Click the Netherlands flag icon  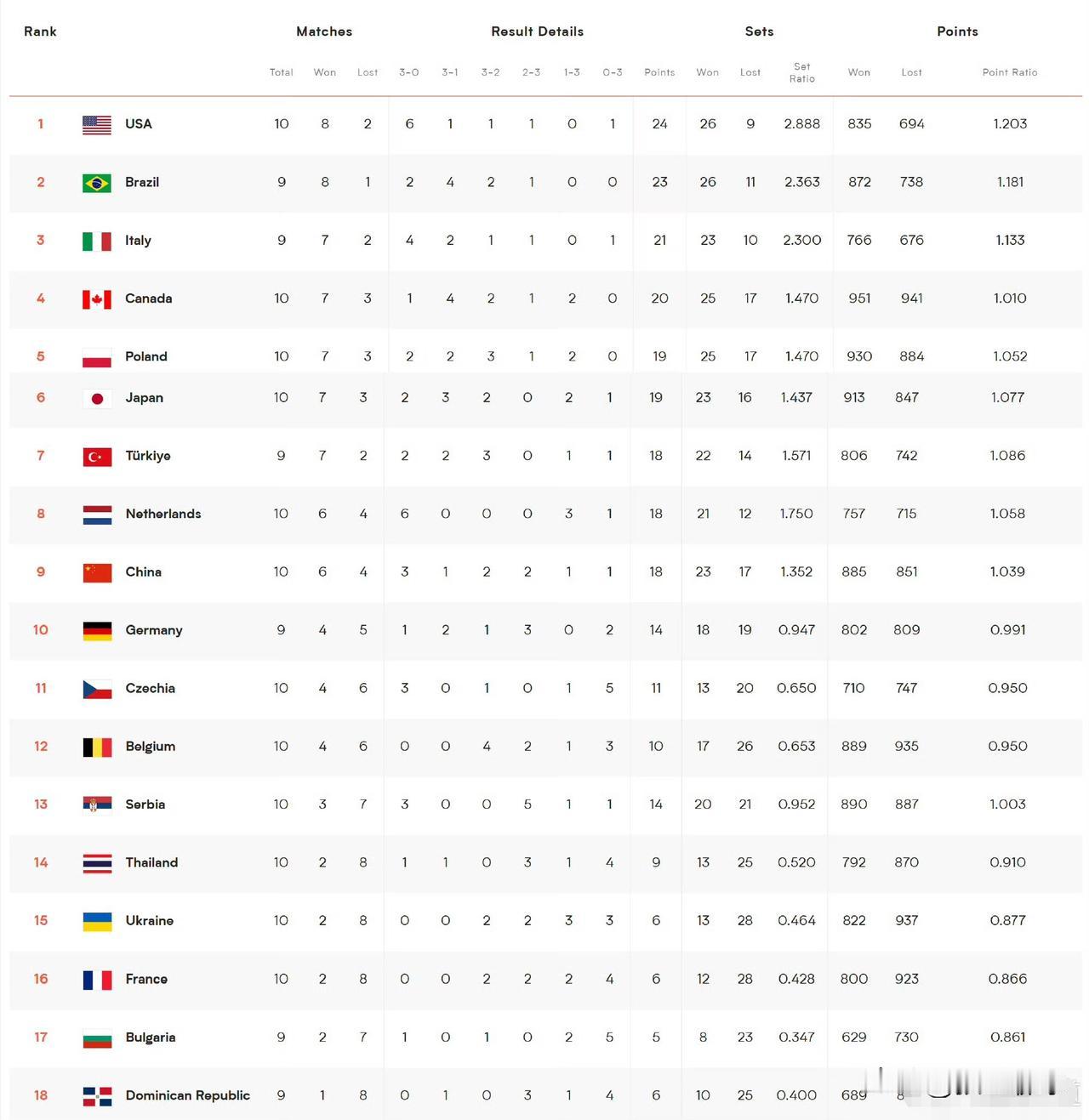coord(97,515)
